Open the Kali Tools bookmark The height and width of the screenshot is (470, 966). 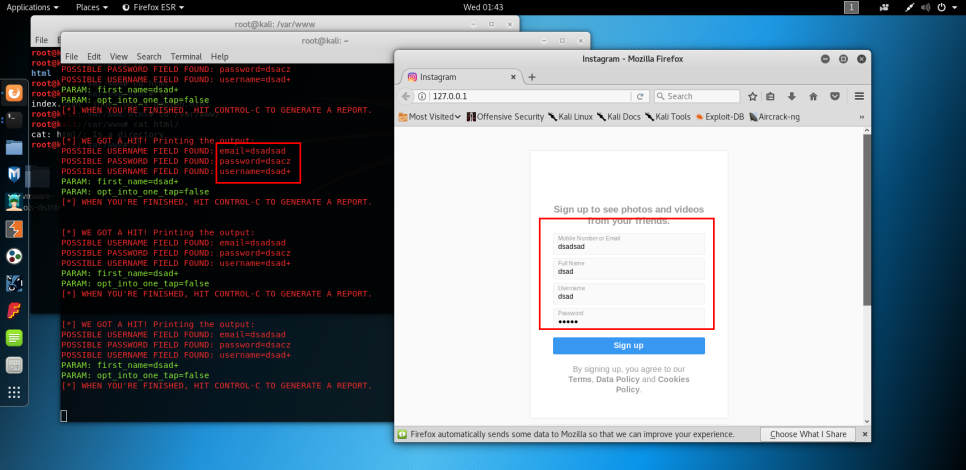668,116
